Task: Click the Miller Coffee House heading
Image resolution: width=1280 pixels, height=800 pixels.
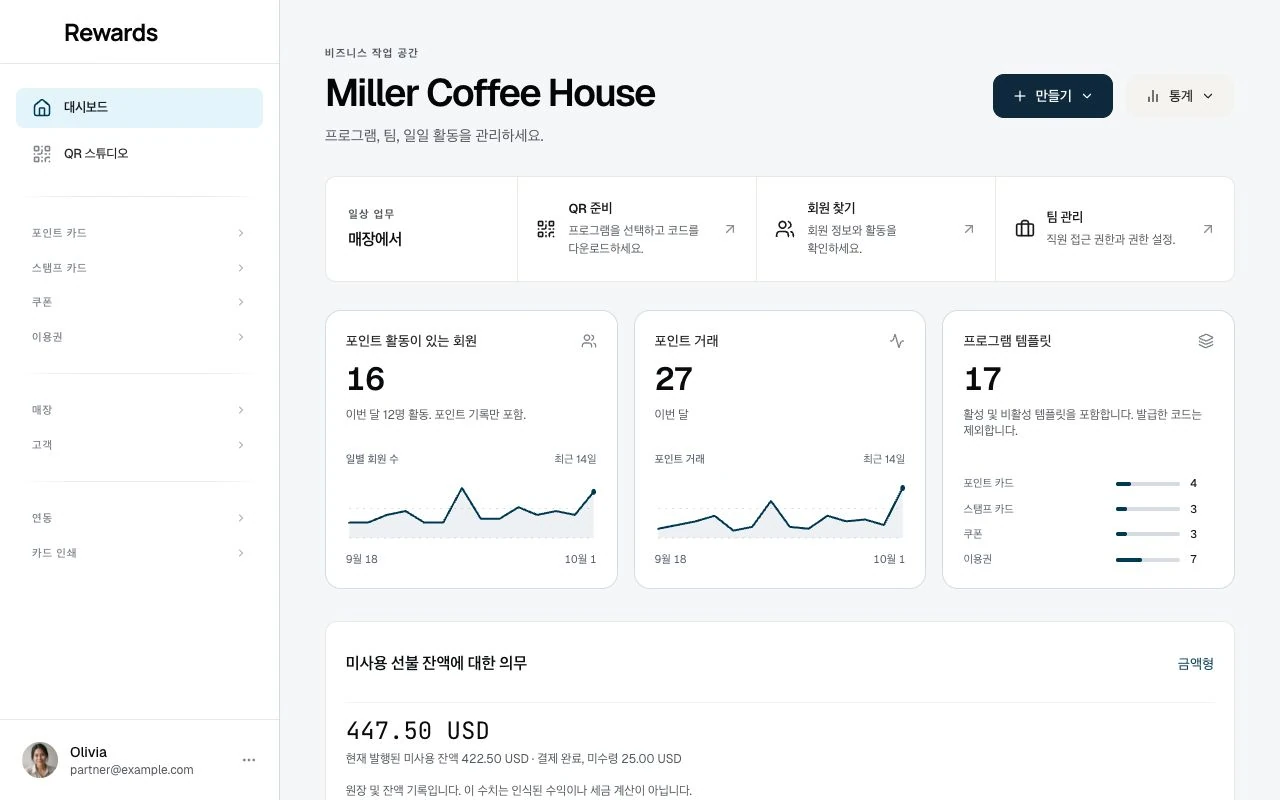Action: [x=490, y=93]
